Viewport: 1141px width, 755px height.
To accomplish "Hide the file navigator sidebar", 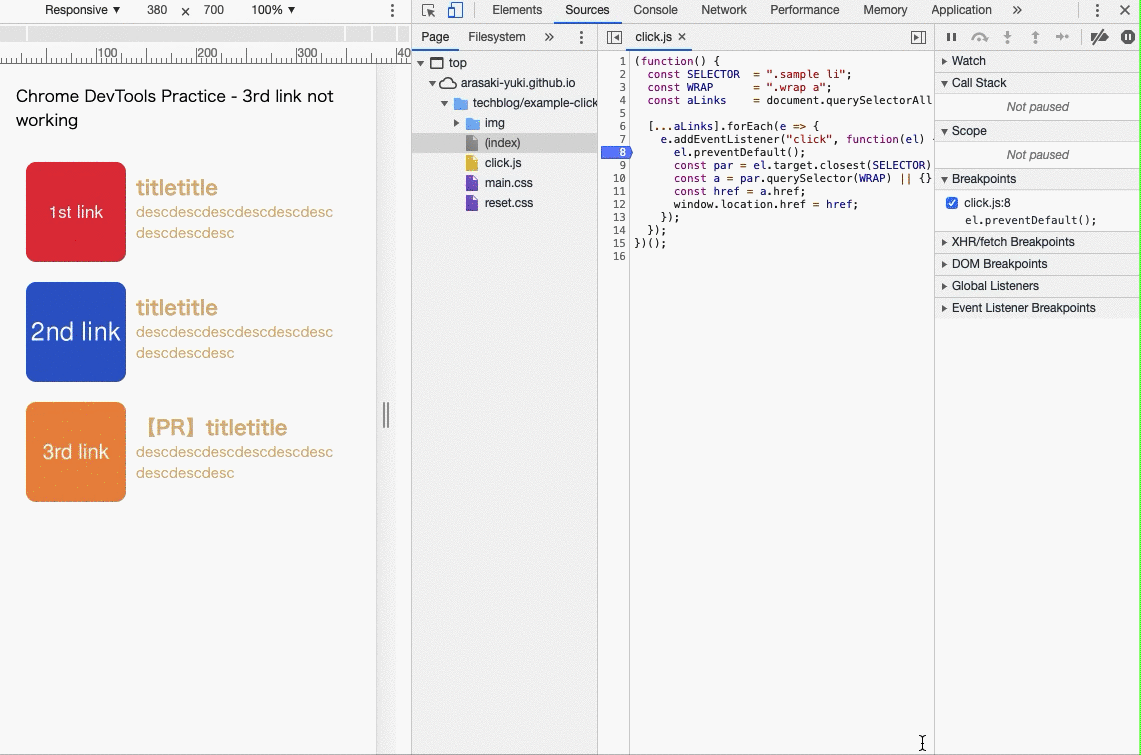I will (614, 37).
